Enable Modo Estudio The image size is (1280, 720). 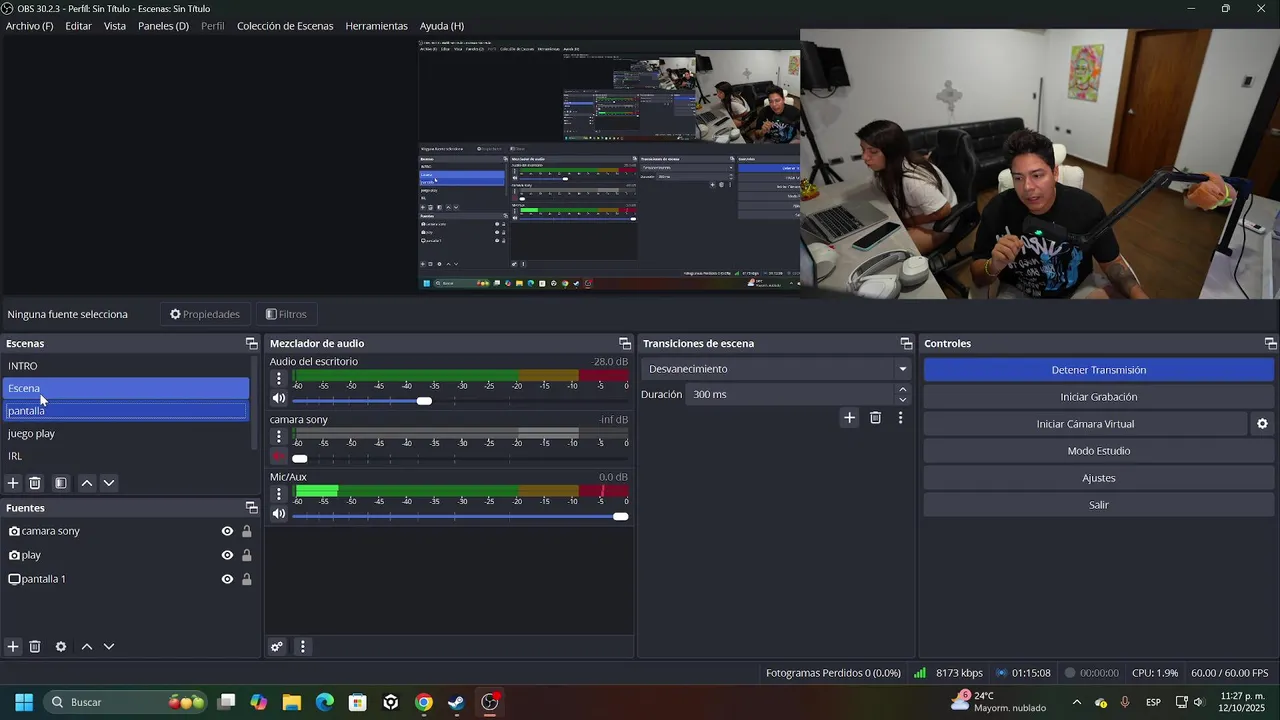point(1098,451)
